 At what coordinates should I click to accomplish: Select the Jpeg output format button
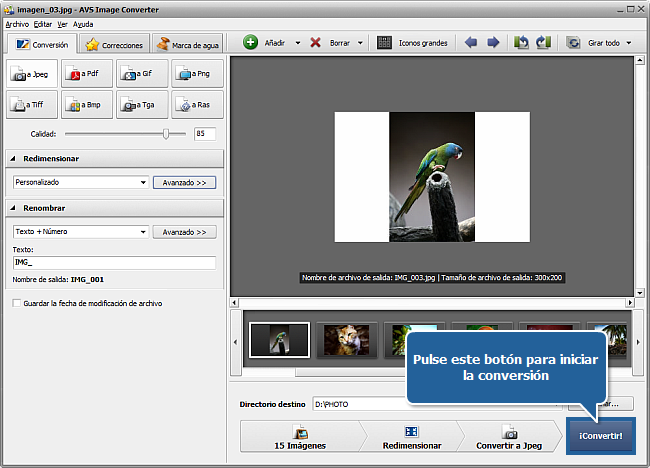(x=32, y=73)
